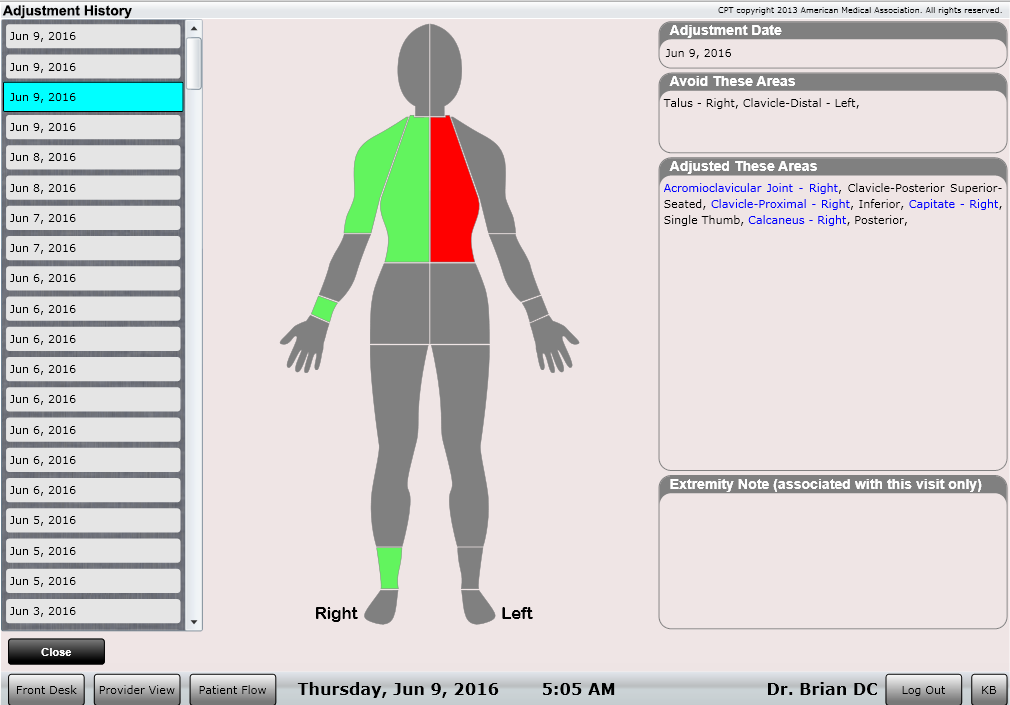Select the highlighted Jun 9, 2016 visit
1010x705 pixels.
(x=92, y=96)
